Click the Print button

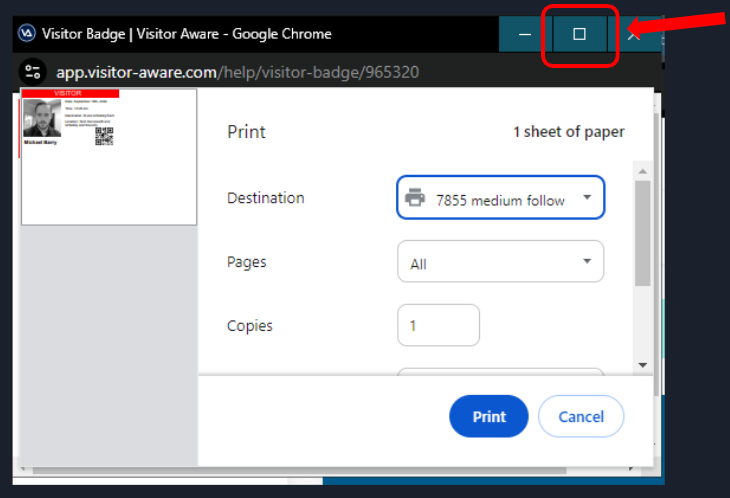point(489,416)
